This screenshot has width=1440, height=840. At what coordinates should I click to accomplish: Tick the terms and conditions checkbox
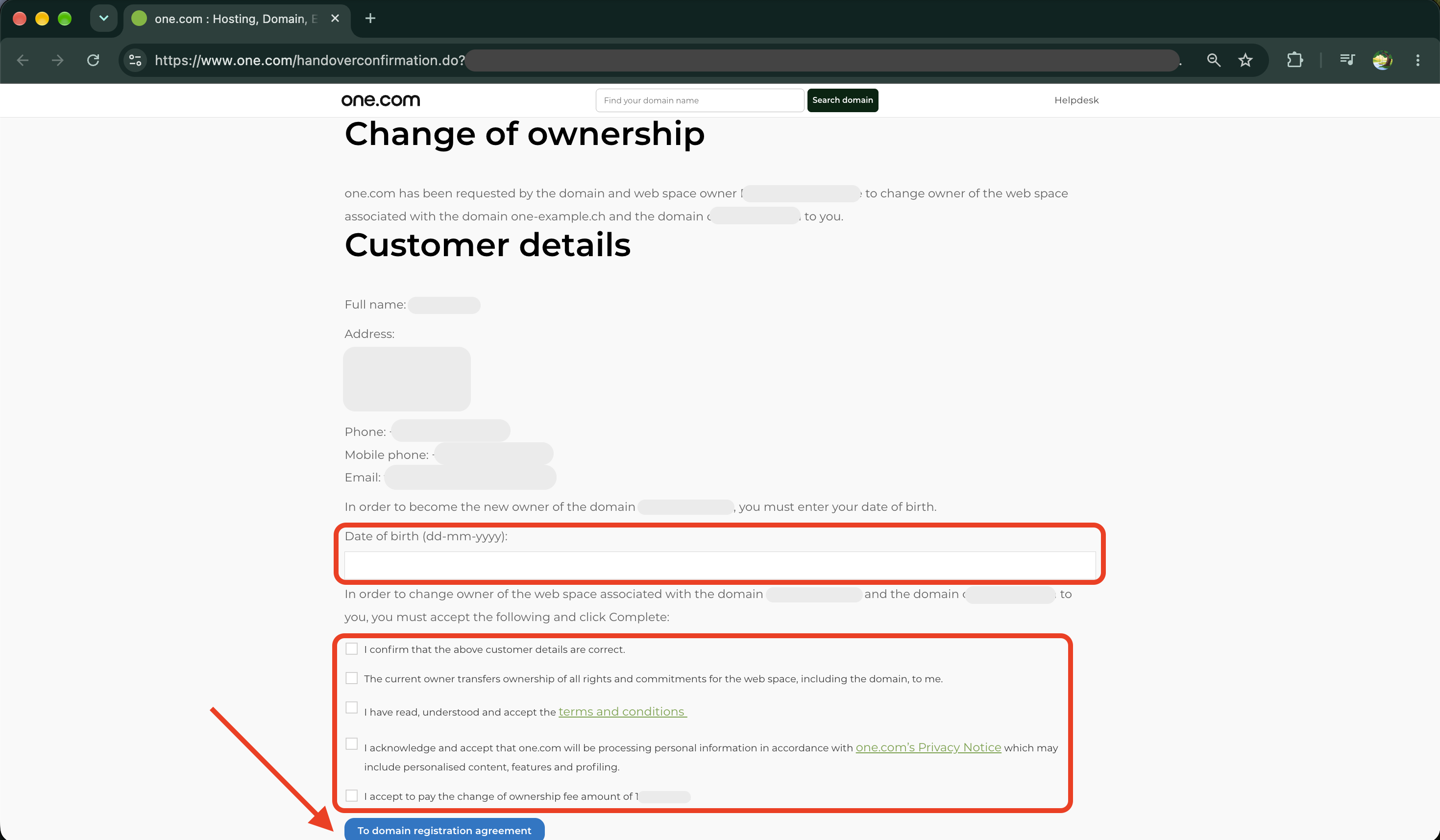click(x=351, y=708)
